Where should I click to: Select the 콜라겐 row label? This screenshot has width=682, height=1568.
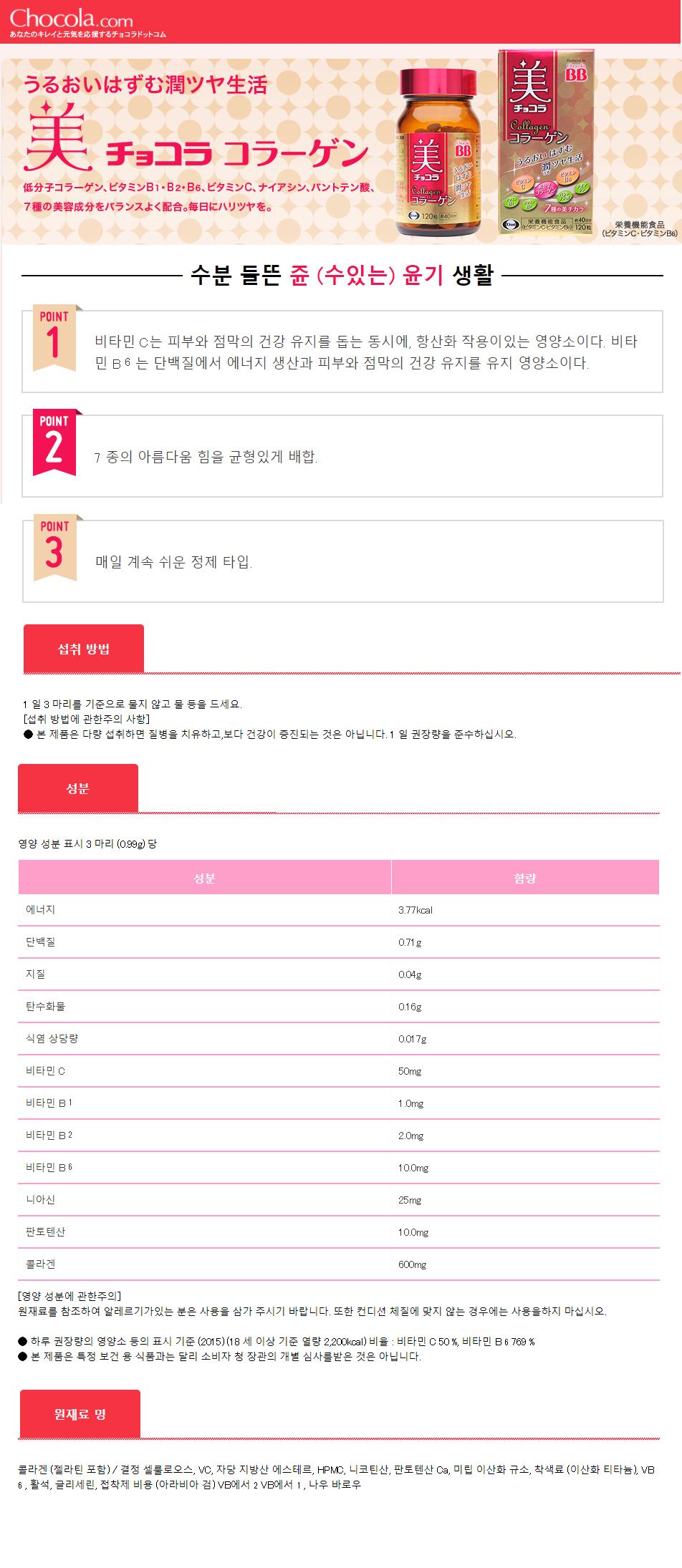(x=41, y=1264)
